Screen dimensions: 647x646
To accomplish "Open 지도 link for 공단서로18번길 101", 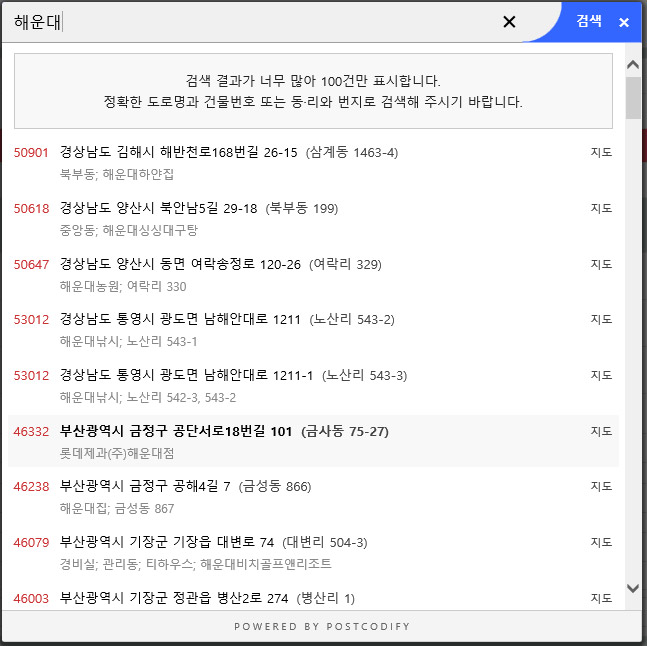I will 601,431.
